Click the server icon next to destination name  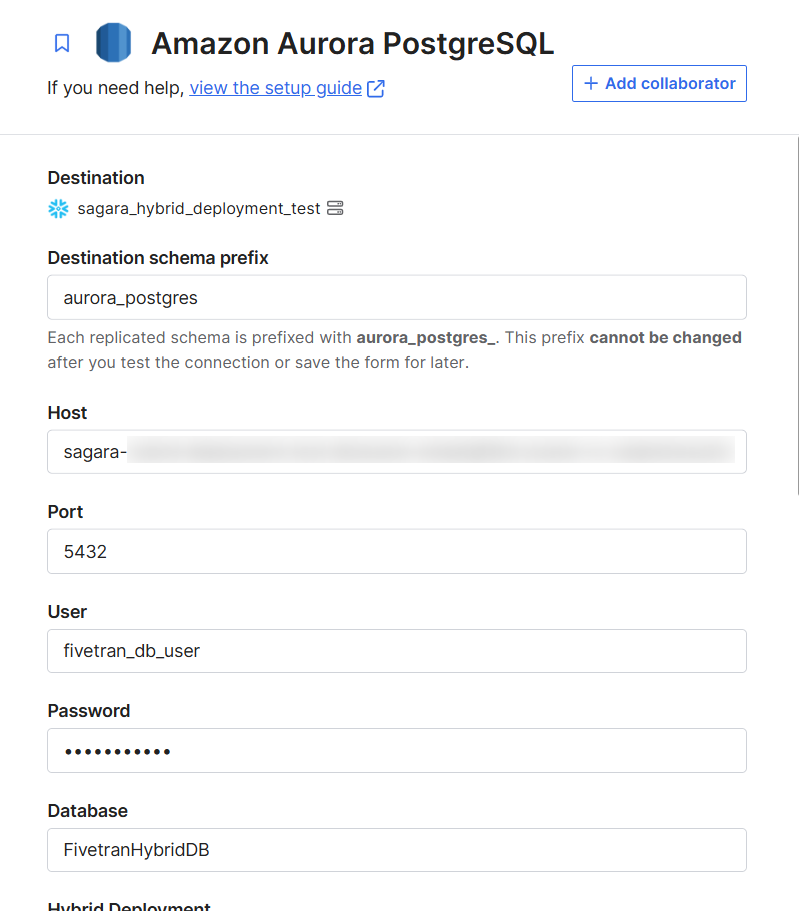(x=335, y=208)
